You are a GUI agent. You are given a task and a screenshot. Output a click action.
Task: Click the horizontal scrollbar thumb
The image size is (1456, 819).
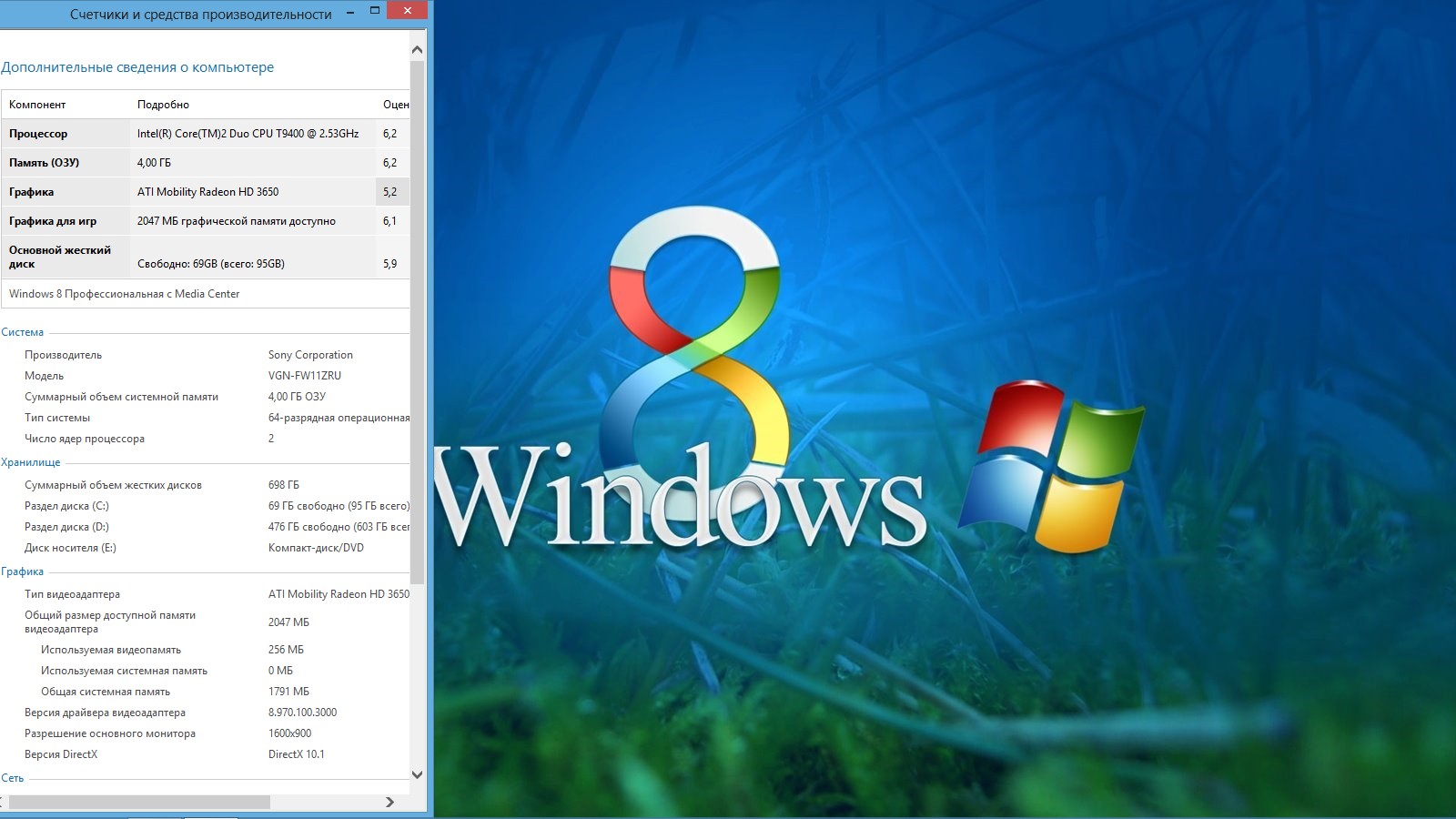pos(138,802)
